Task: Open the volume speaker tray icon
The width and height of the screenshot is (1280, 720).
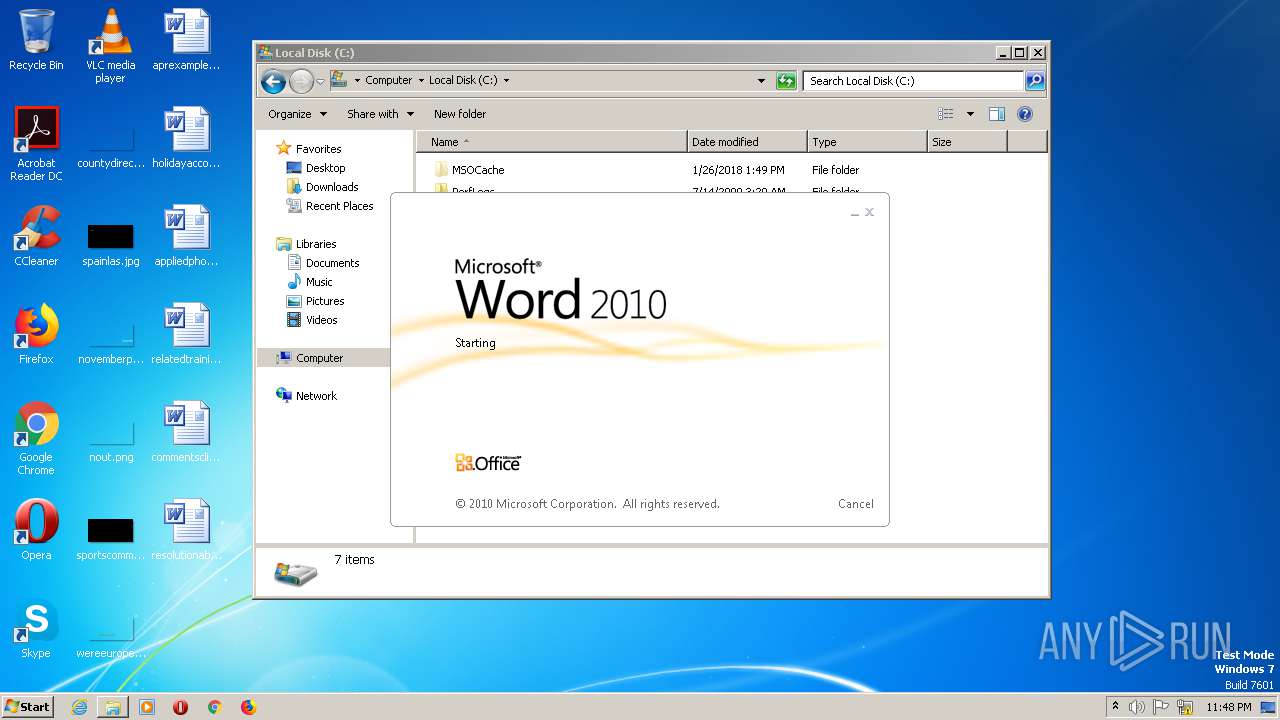Action: pyautogui.click(x=1137, y=707)
